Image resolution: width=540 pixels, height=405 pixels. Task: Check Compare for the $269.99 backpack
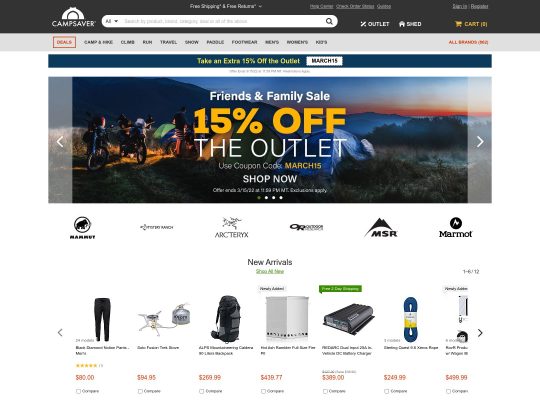click(201, 391)
